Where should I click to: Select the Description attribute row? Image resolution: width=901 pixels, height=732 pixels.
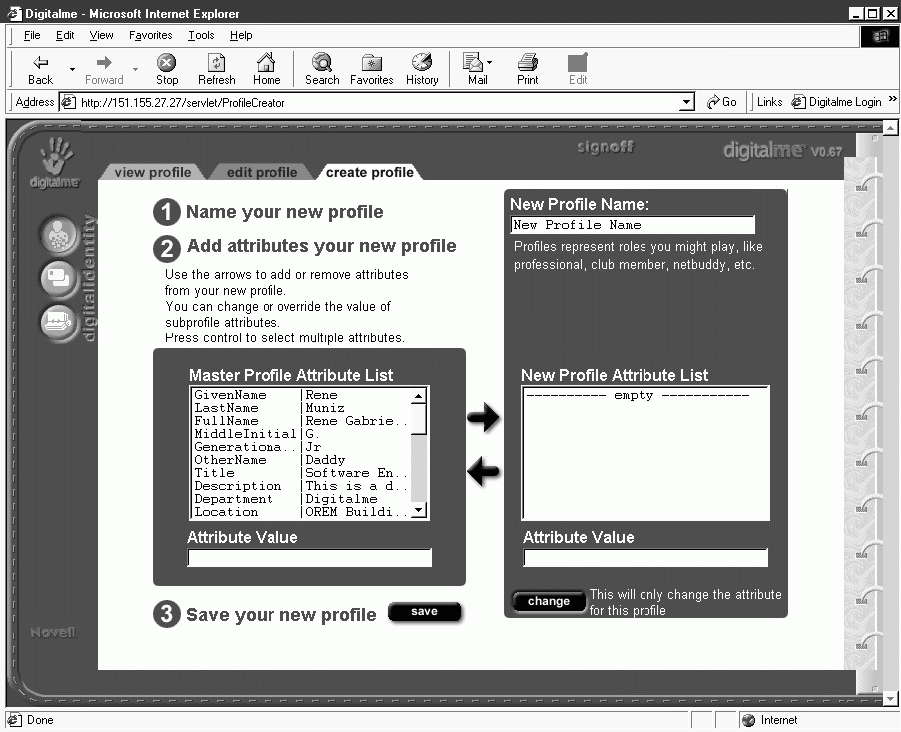pos(302,486)
